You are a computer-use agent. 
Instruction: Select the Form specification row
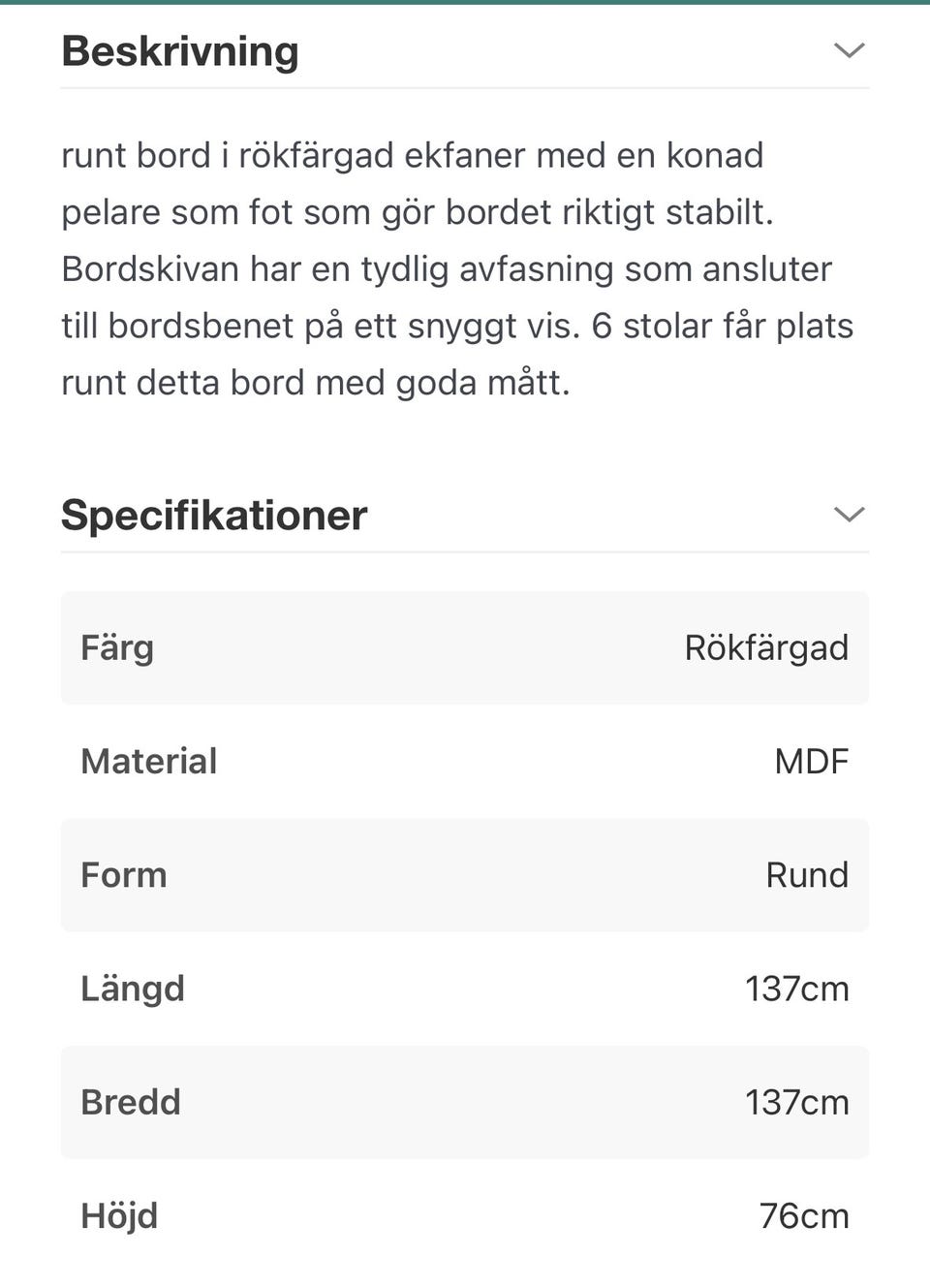tap(465, 874)
